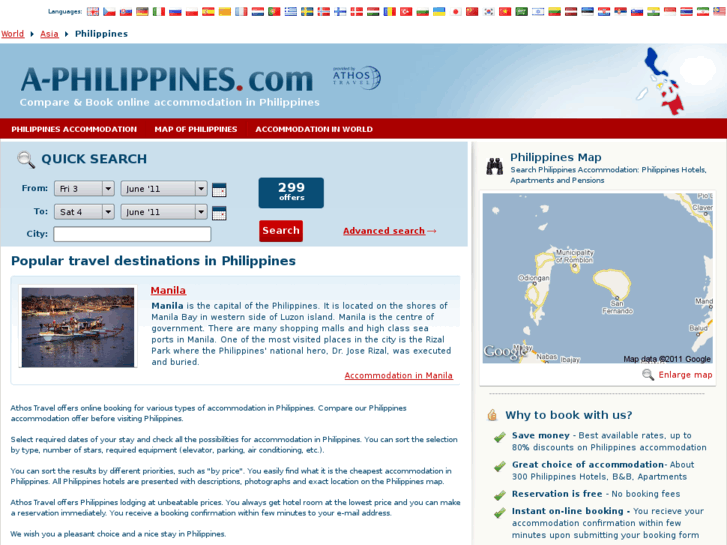Image resolution: width=727 pixels, height=545 pixels.
Task: Open the From month dropdown showing June '11
Action: click(164, 189)
